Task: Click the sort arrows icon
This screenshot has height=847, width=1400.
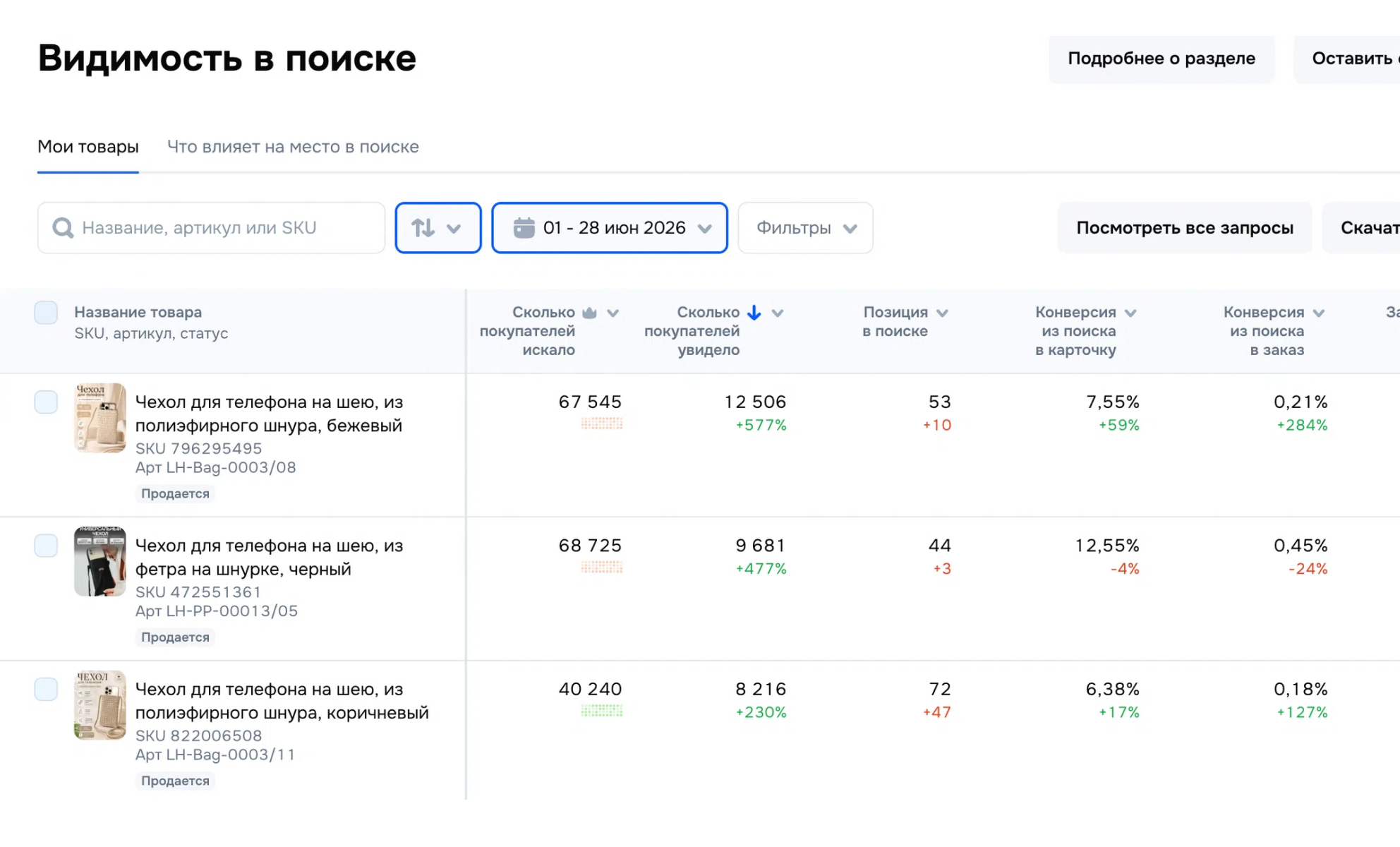Action: pyautogui.click(x=423, y=228)
